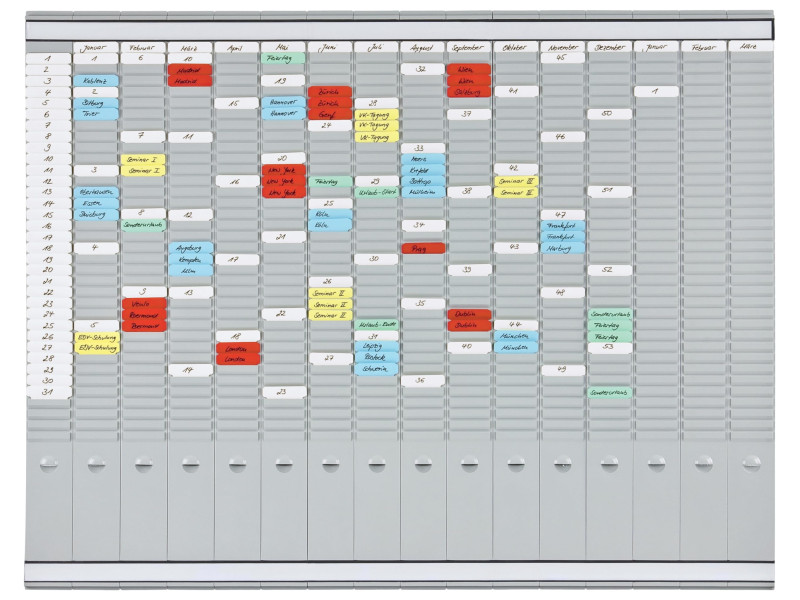Viewport: 800px width, 600px height.
Task: Select the red Salzburg card
Action: coord(469,92)
